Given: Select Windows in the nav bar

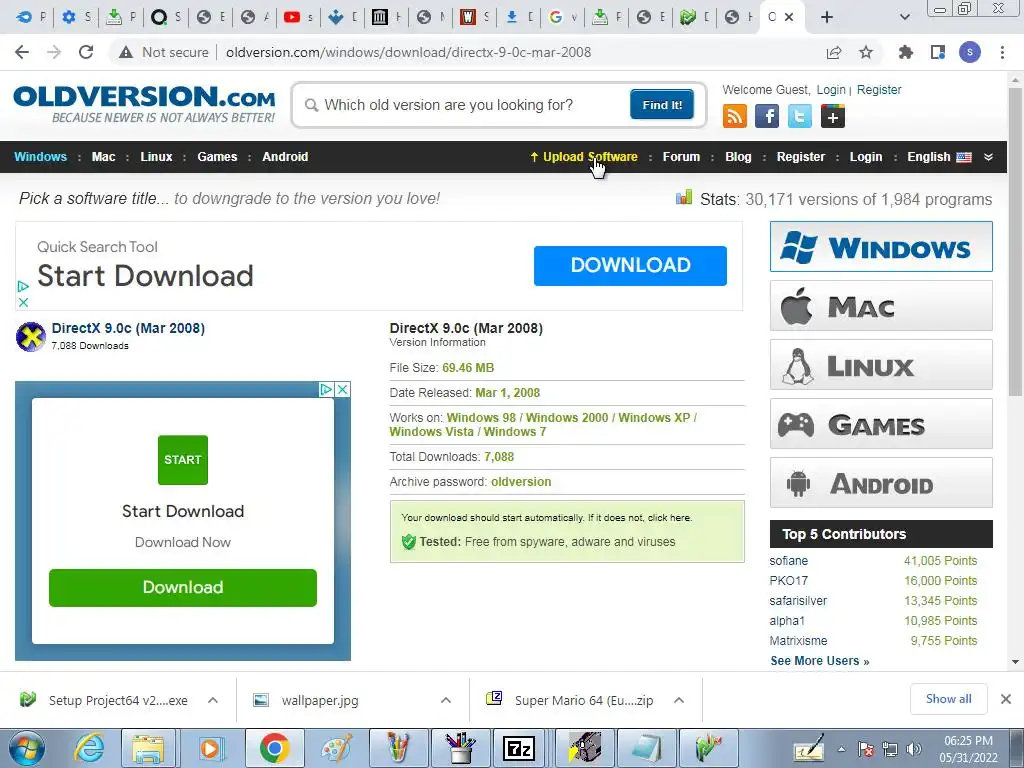Looking at the screenshot, I should [x=40, y=157].
